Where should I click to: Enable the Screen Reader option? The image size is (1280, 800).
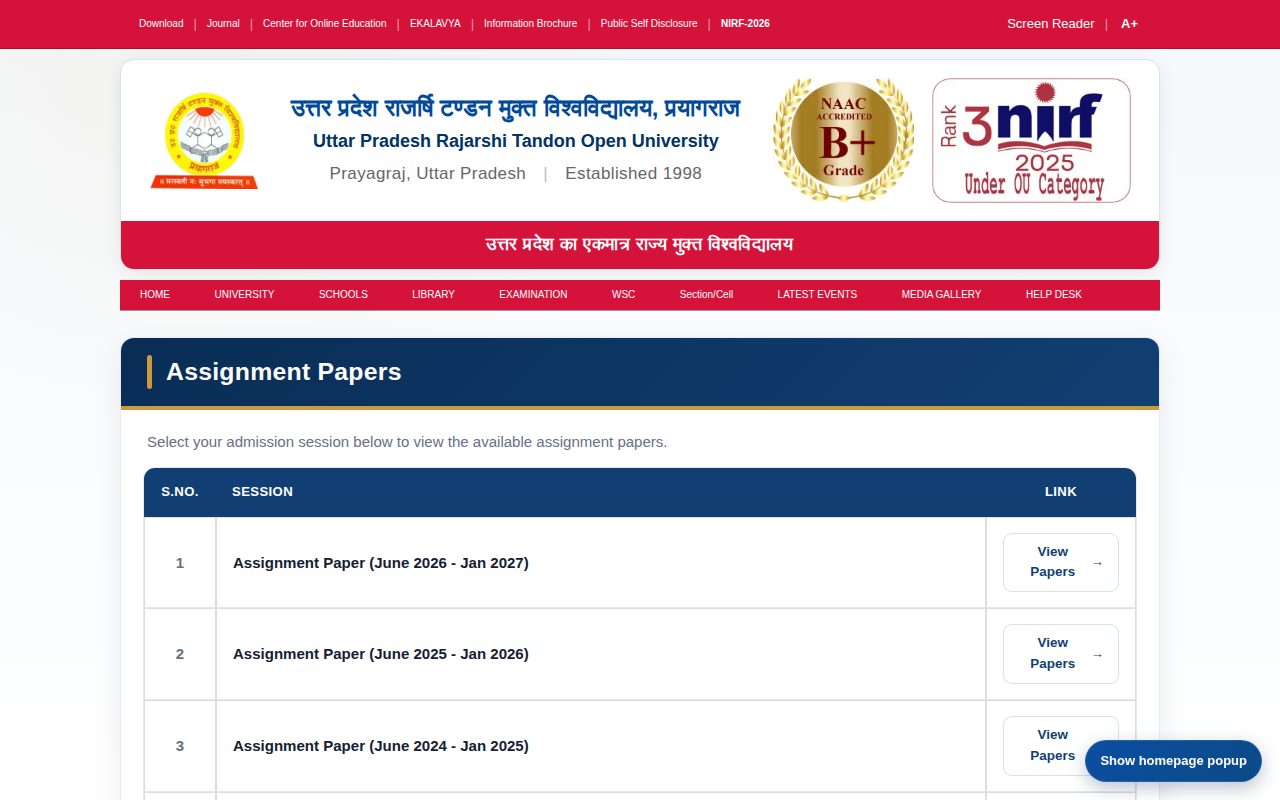point(1050,23)
